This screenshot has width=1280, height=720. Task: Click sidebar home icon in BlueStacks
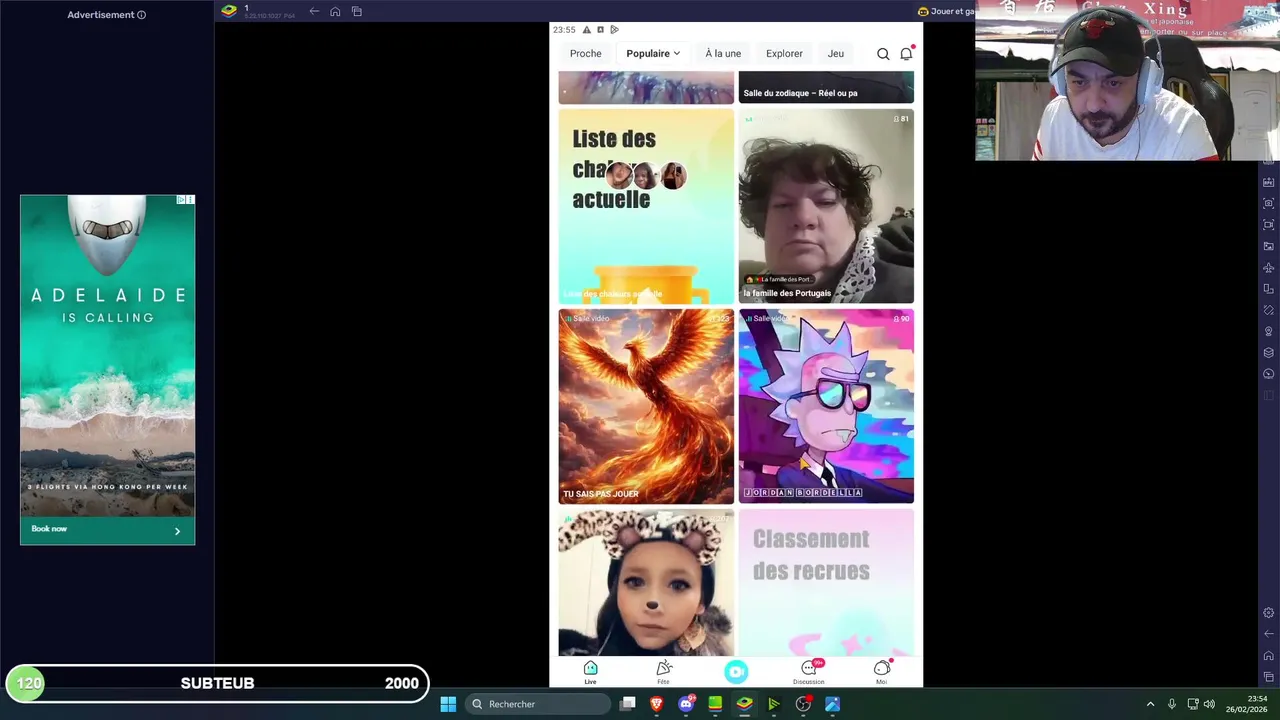(x=1269, y=656)
